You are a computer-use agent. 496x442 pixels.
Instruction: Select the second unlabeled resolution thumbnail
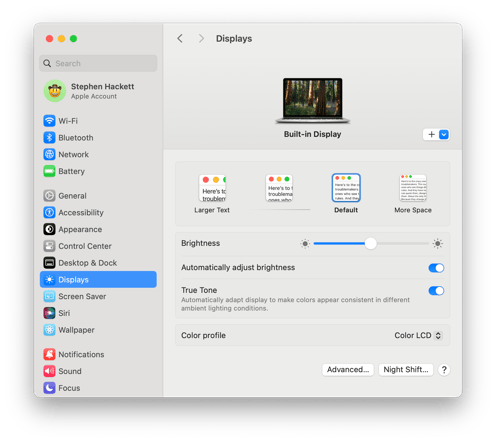click(279, 188)
